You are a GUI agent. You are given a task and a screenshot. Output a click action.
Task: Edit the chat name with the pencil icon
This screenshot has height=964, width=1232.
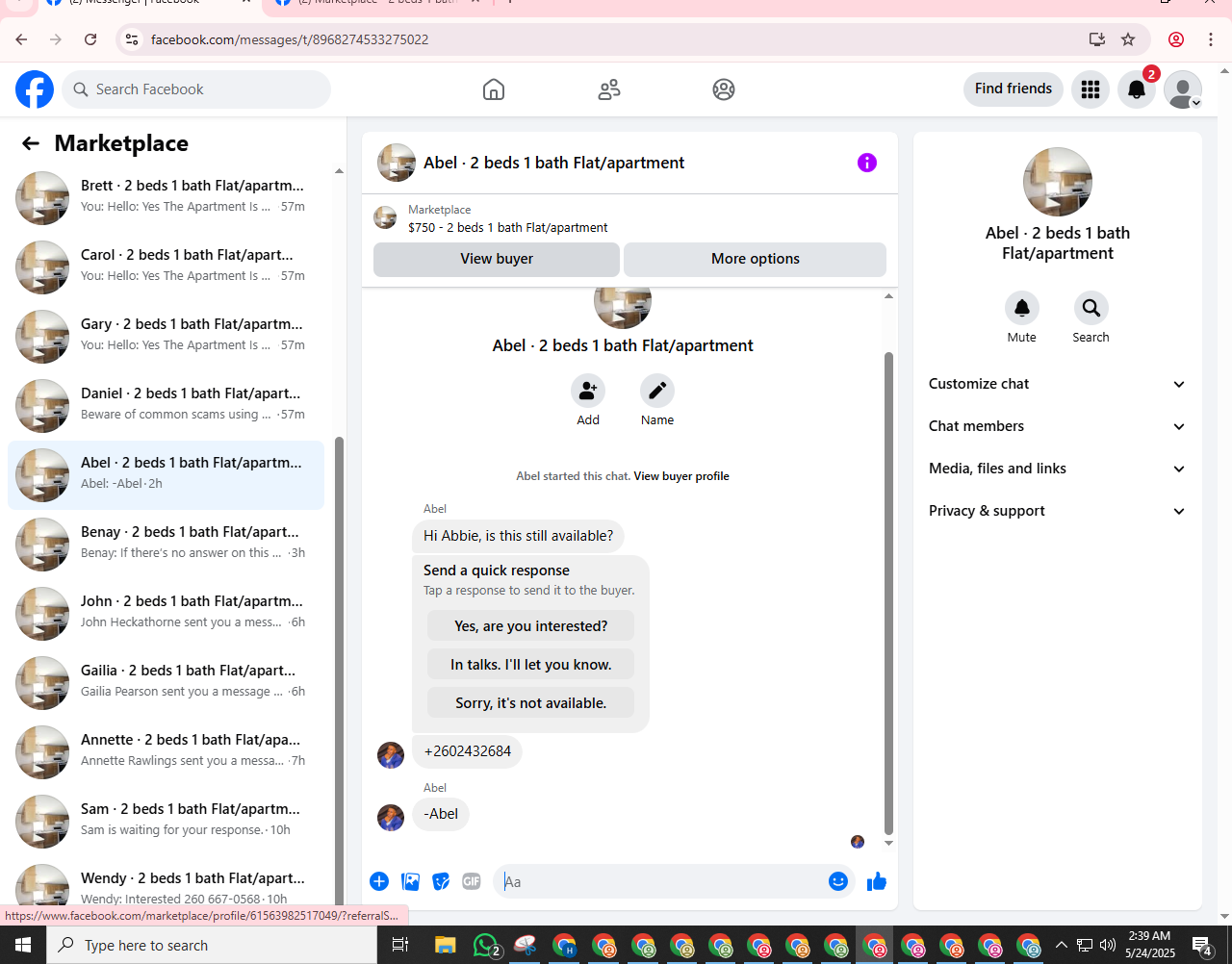pyautogui.click(x=657, y=391)
